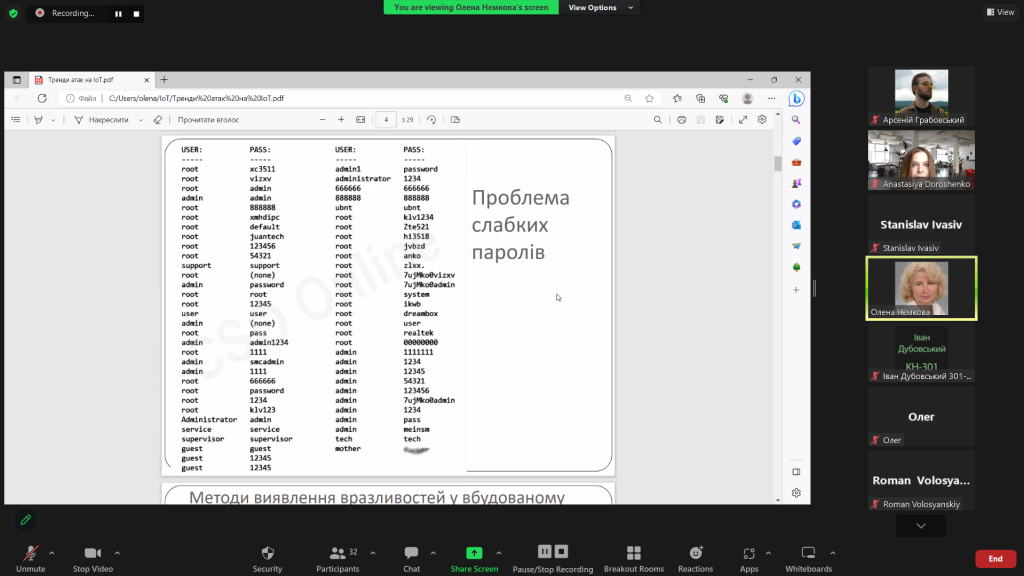Add the page to favorites with the star icon
The height and width of the screenshot is (576, 1024).
click(649, 98)
